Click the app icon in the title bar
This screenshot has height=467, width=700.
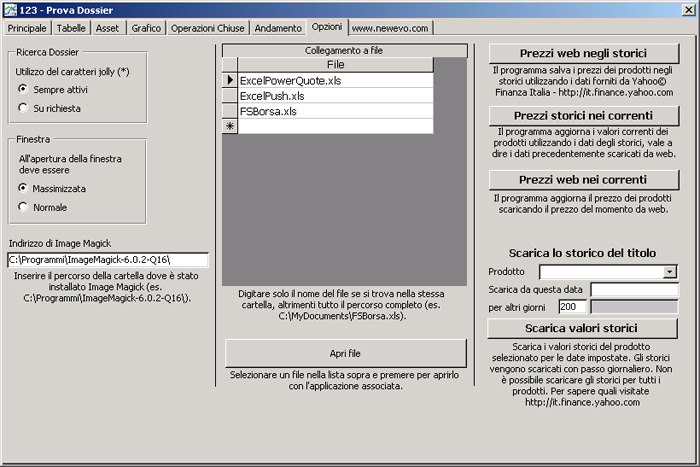click(9, 9)
